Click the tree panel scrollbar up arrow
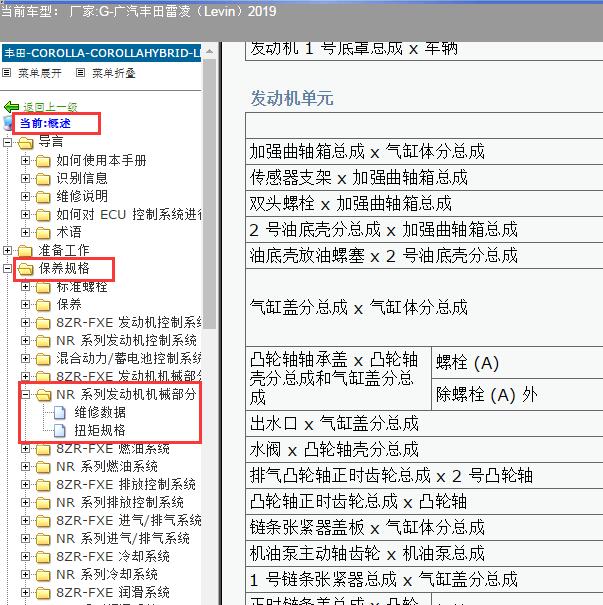 pos(209,51)
